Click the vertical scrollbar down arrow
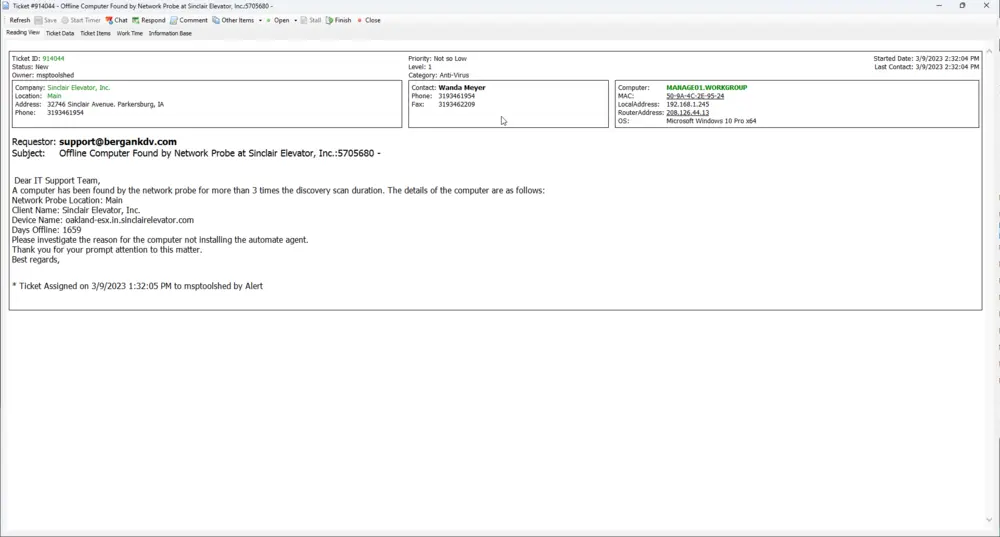The image size is (1000, 537). (990, 520)
